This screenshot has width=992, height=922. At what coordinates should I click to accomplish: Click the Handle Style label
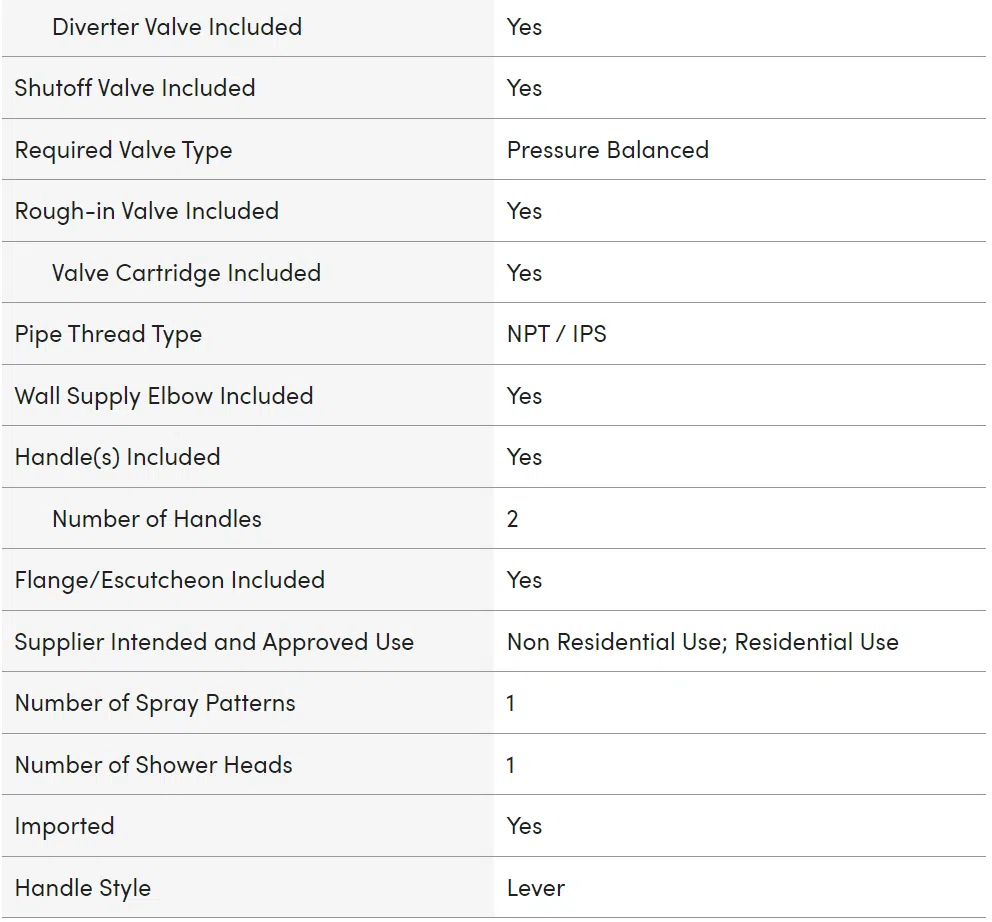click(83, 888)
